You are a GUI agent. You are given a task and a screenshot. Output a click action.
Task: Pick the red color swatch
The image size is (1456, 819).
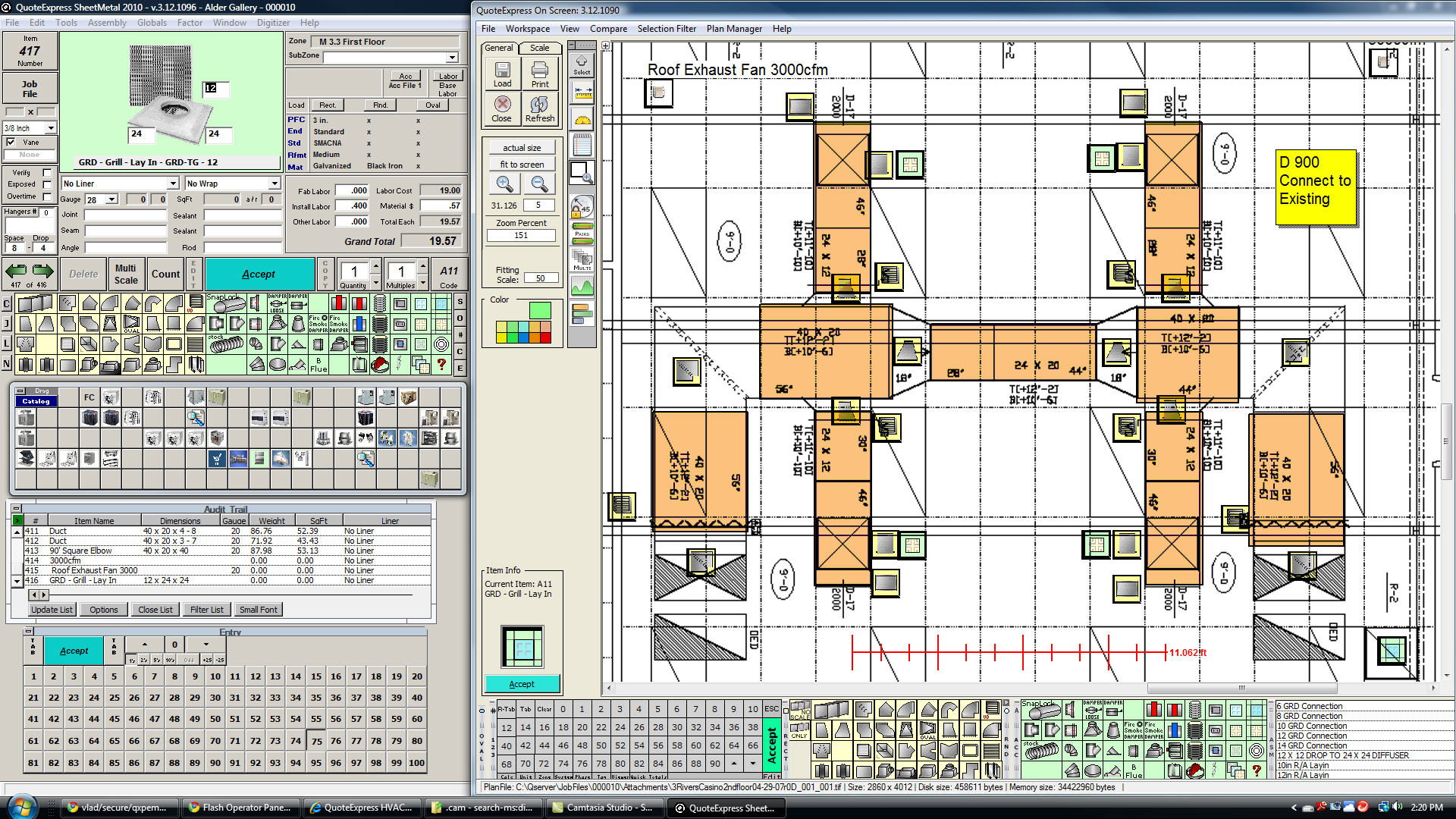pyautogui.click(x=544, y=337)
